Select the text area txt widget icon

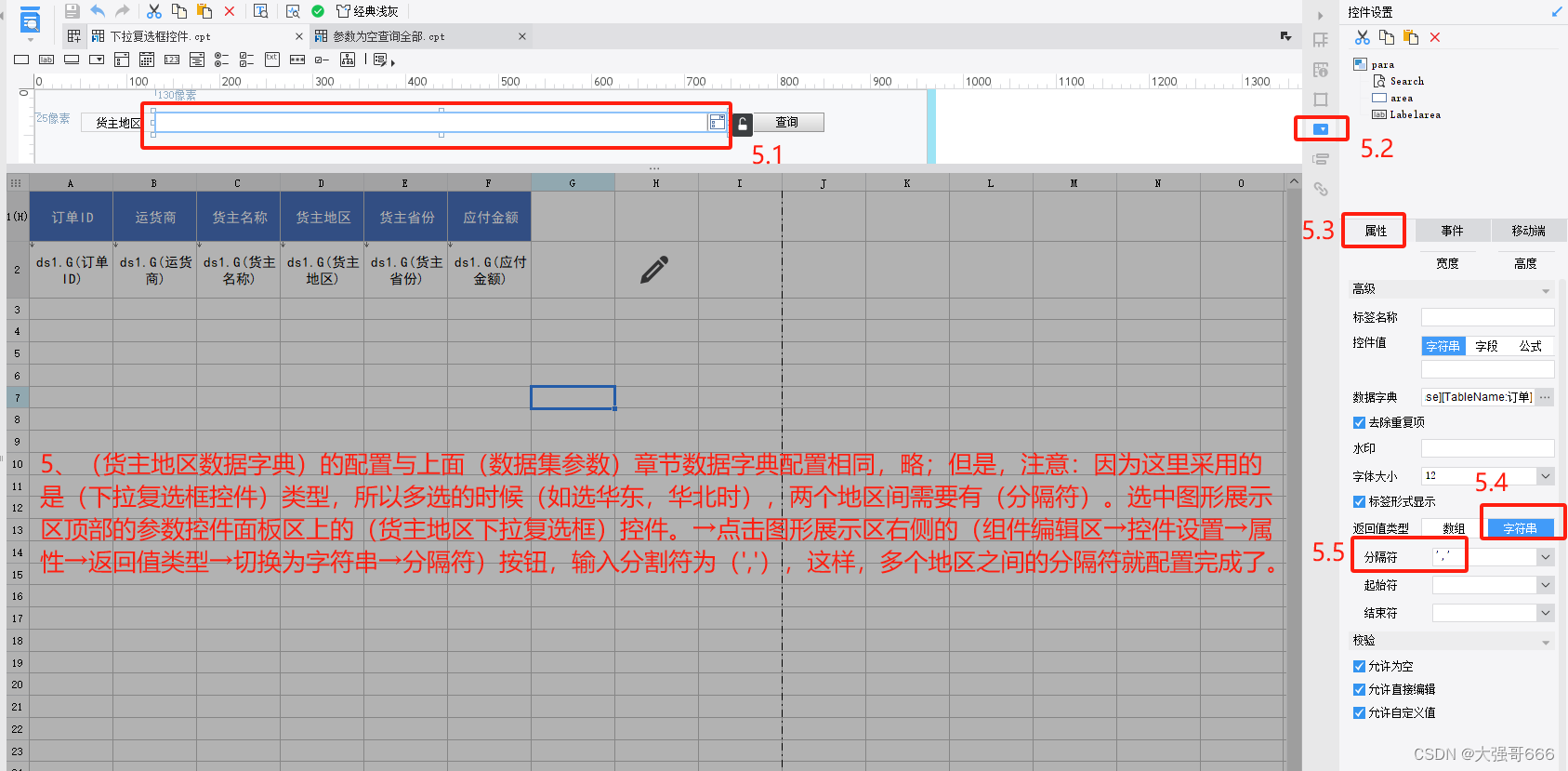[272, 60]
